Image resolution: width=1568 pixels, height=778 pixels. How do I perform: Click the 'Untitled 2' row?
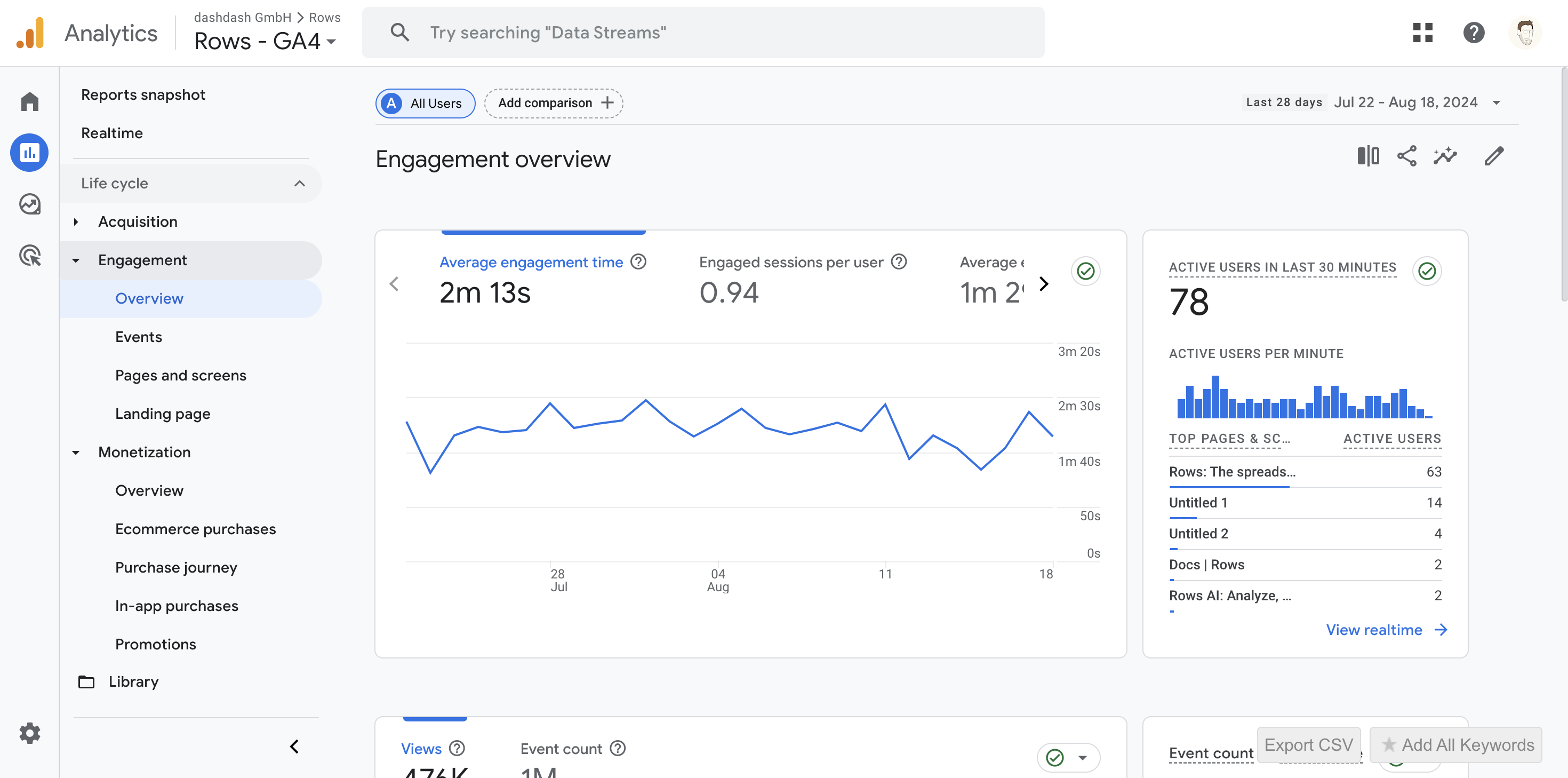pos(1305,534)
